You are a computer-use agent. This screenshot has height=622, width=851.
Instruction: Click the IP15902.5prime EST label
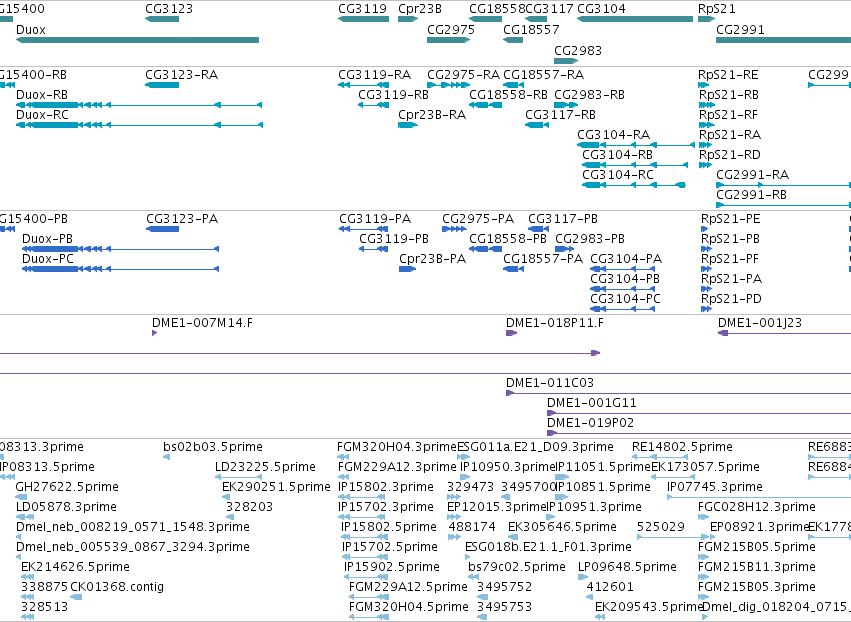coord(392,567)
